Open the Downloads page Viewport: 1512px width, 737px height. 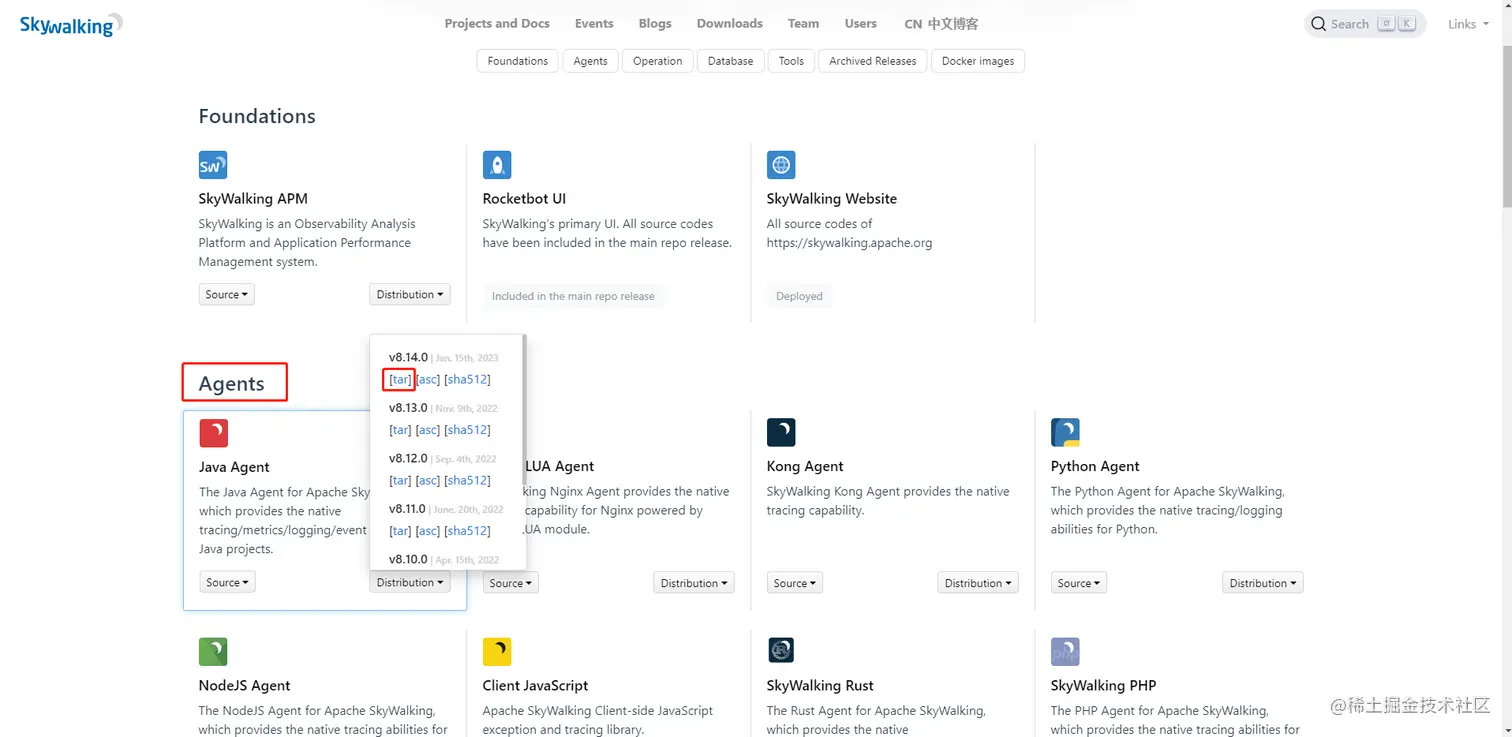coord(730,23)
